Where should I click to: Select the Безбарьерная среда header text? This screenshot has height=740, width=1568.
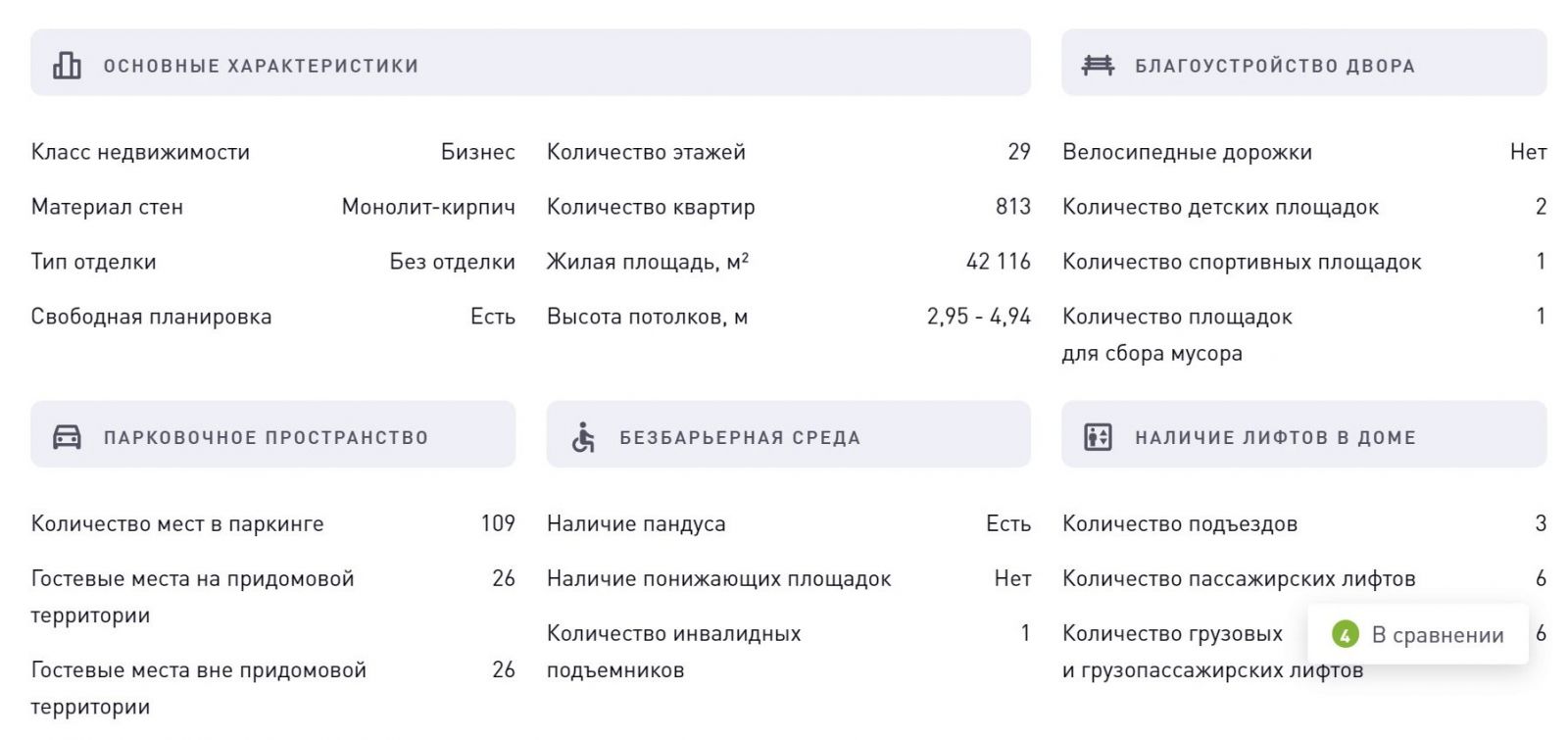tap(740, 438)
